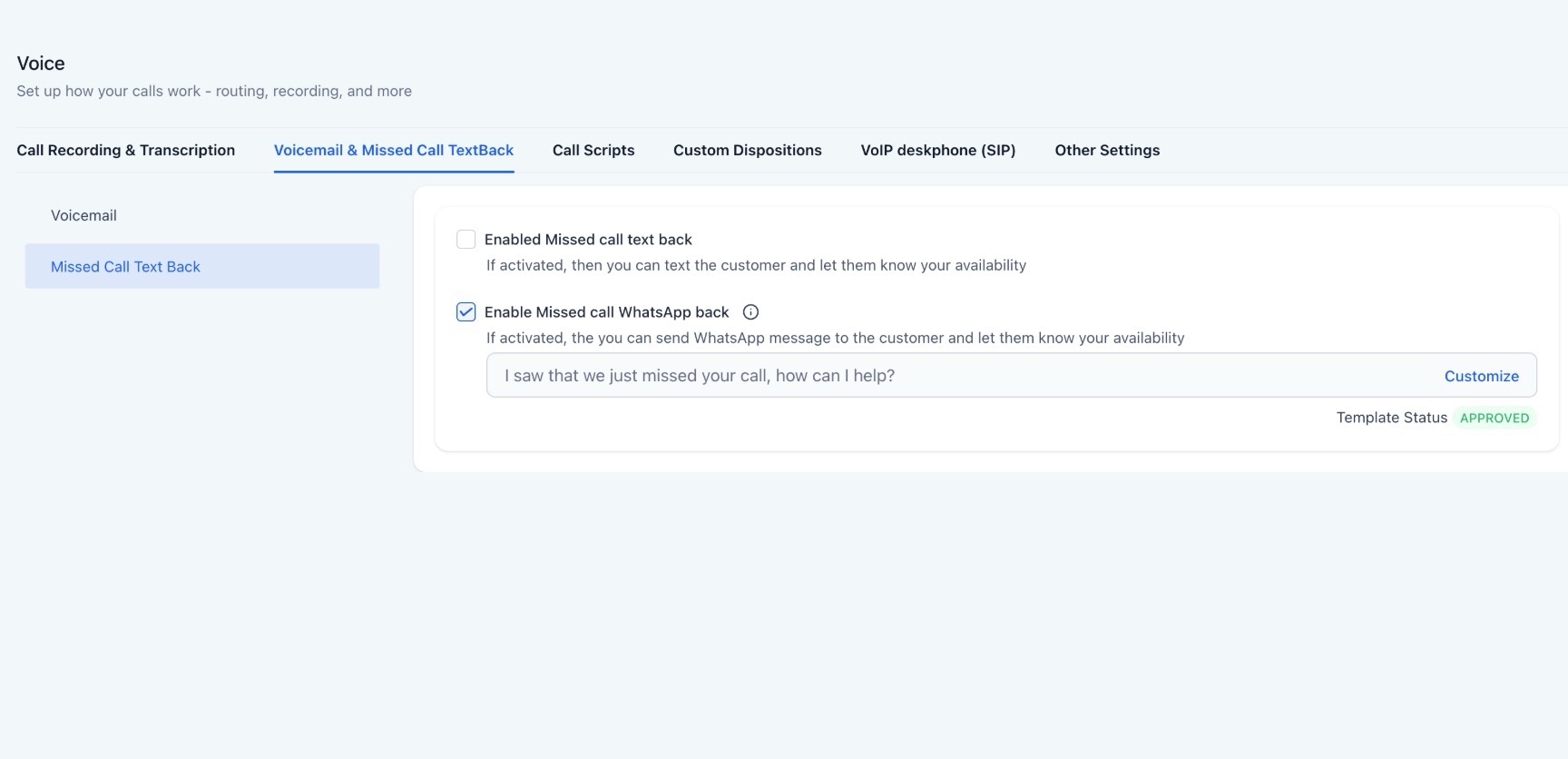
Task: Switch to the Other Settings tab
Action: 1107,151
